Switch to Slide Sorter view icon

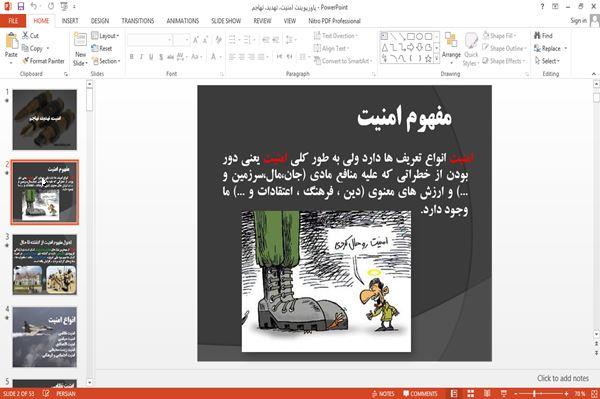point(471,394)
